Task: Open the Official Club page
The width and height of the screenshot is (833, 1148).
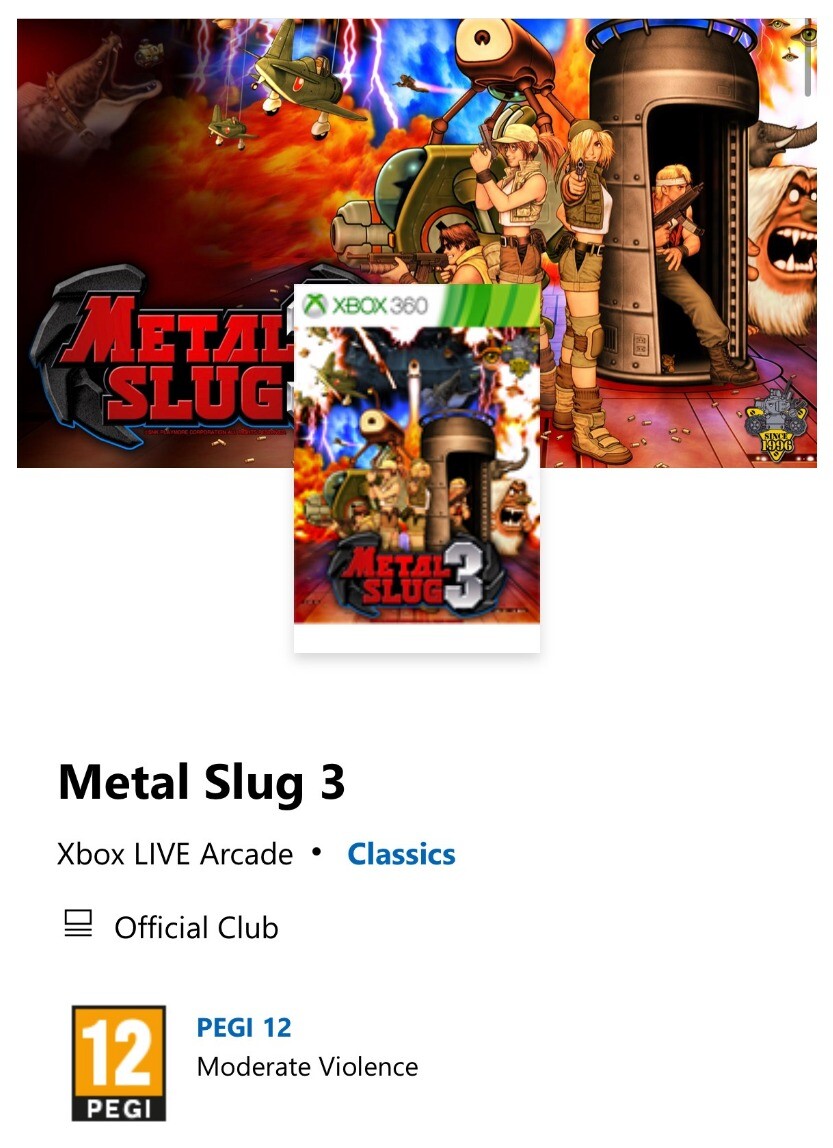Action: pyautogui.click(x=196, y=928)
